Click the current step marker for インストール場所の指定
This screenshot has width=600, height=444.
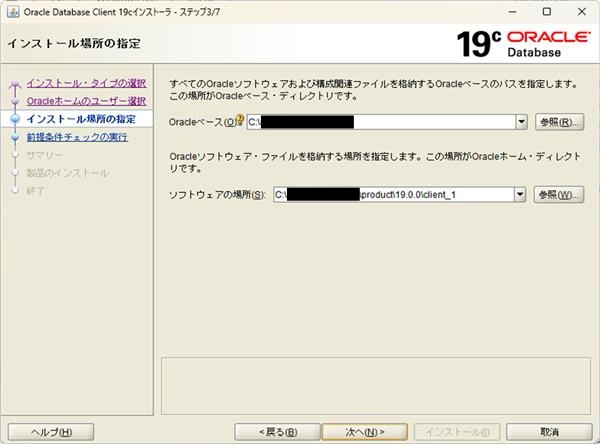pyautogui.click(x=15, y=119)
